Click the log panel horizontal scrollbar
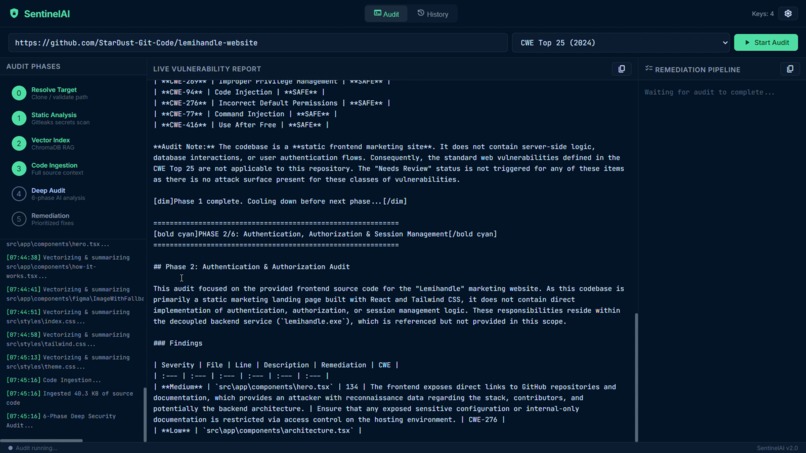The width and height of the screenshot is (806, 453). tap(41, 441)
